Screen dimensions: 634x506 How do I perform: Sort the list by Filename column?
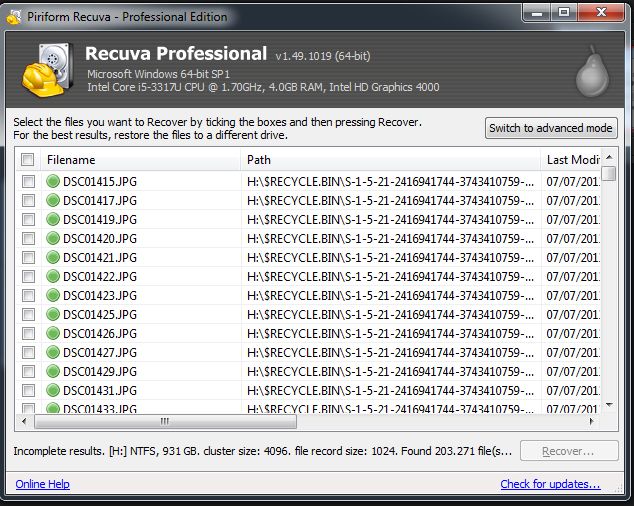click(140, 160)
